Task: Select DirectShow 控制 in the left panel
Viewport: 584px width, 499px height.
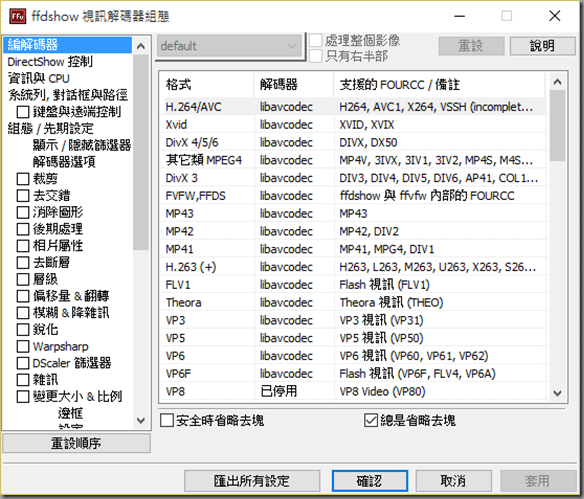Action: pos(50,61)
